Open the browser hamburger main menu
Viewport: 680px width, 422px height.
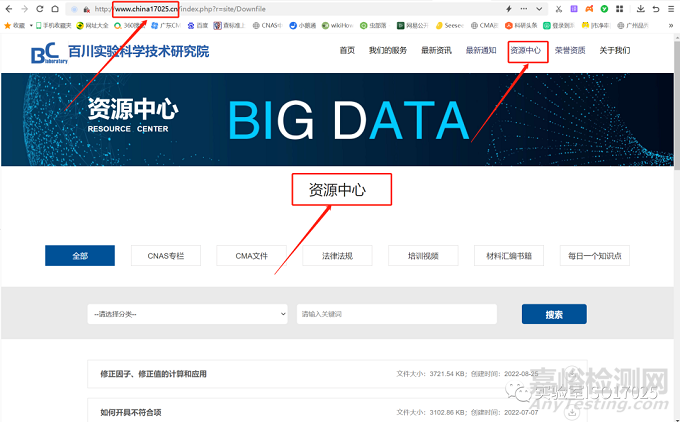click(671, 9)
